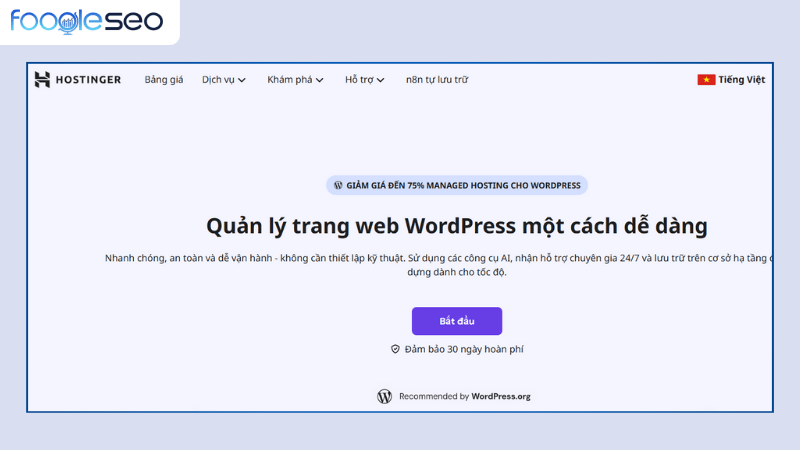800x450 pixels.
Task: Click the Bắt đầu button
Action: pyautogui.click(x=457, y=321)
